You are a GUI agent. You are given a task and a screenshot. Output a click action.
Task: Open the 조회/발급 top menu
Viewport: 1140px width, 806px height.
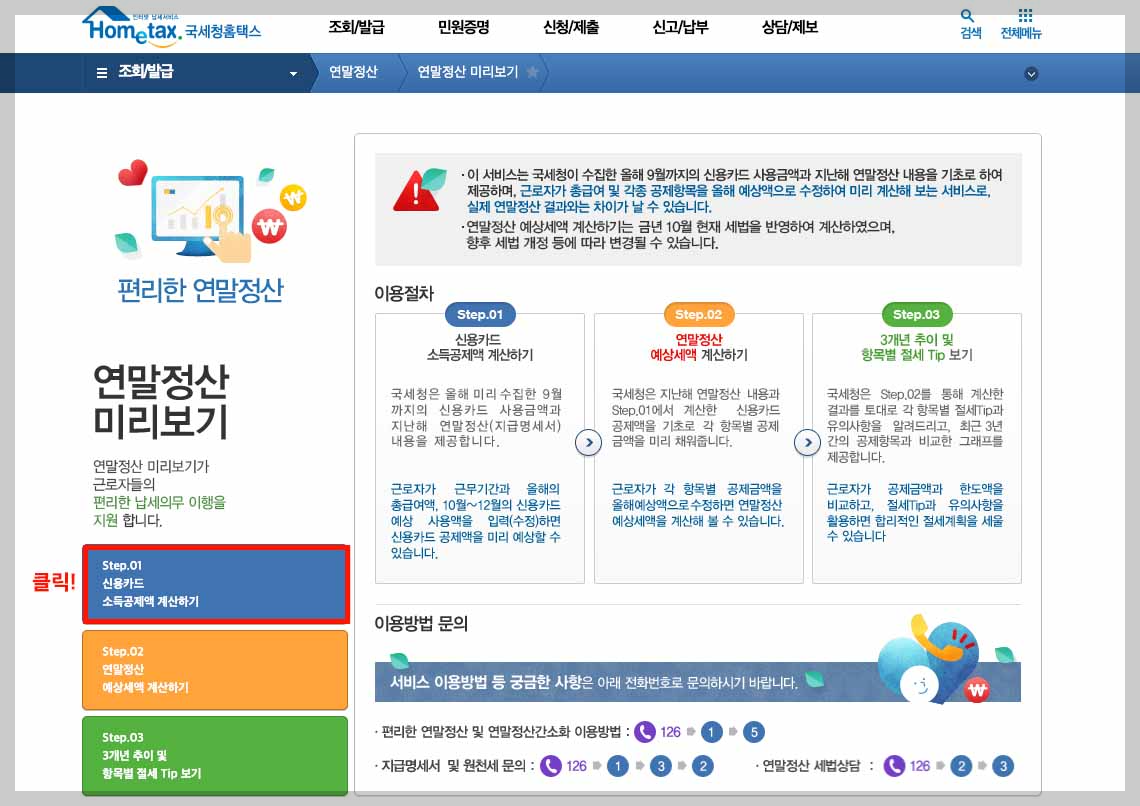[356, 28]
